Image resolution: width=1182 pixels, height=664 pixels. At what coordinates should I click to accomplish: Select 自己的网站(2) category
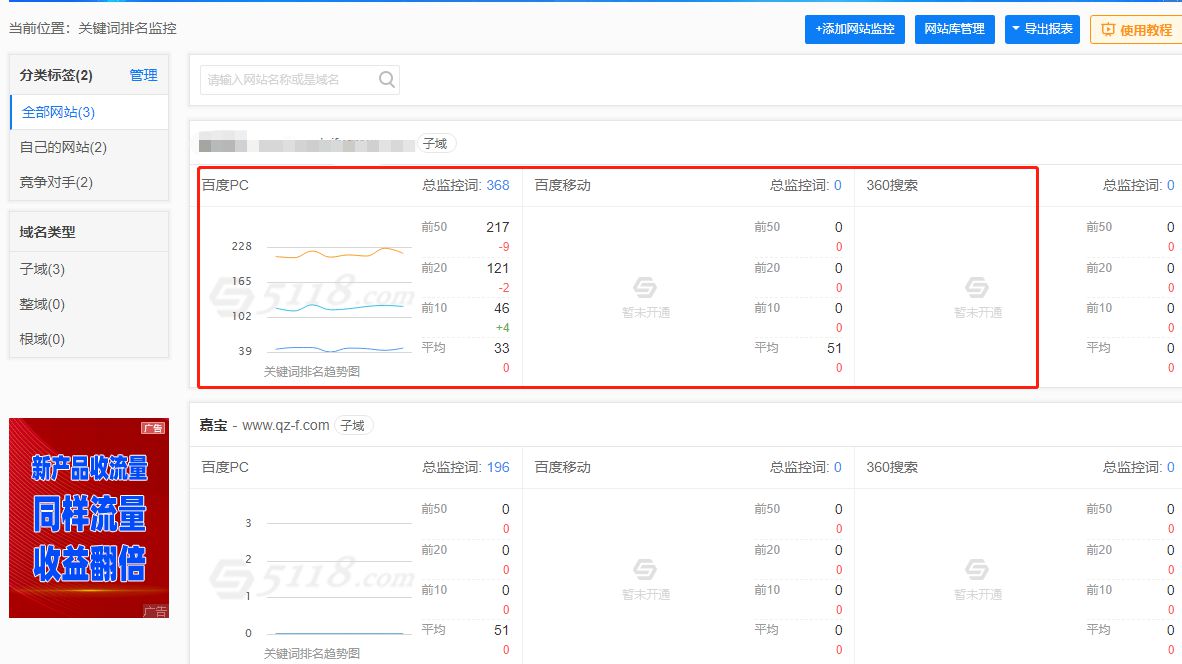pyautogui.click(x=89, y=147)
